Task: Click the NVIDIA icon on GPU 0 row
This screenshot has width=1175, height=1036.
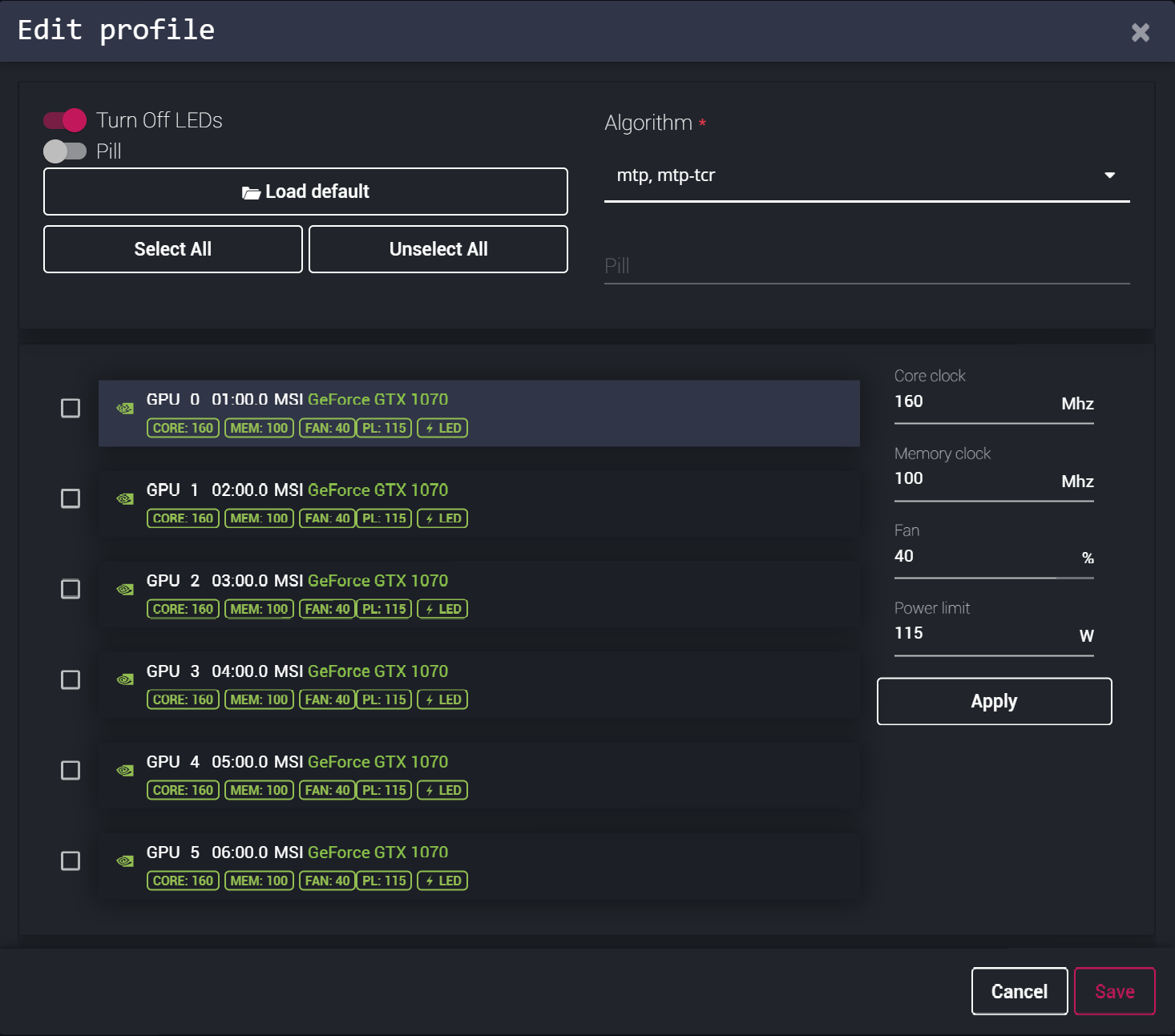Action: [125, 409]
